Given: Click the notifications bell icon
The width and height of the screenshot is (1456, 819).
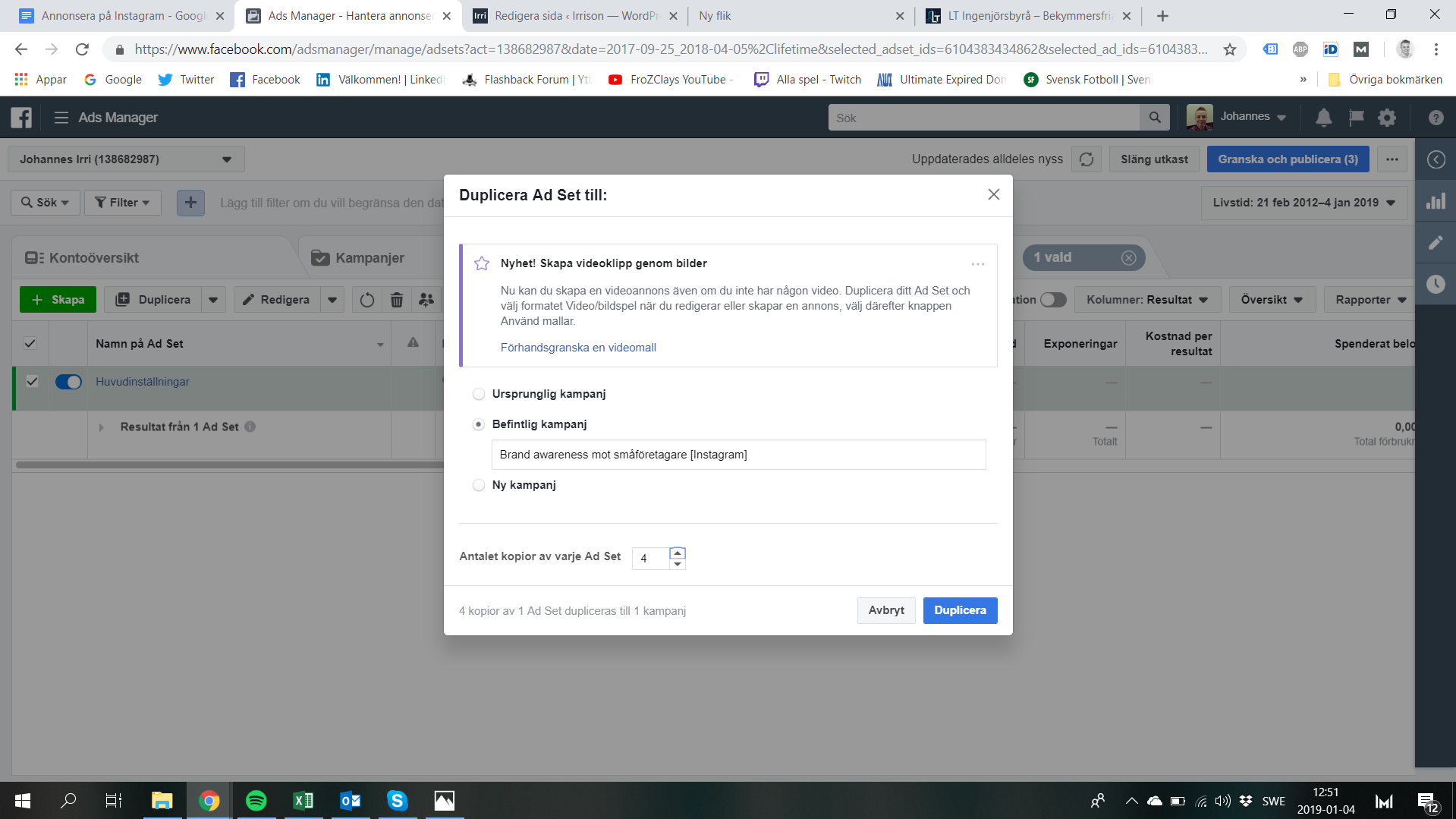Looking at the screenshot, I should 1323,118.
